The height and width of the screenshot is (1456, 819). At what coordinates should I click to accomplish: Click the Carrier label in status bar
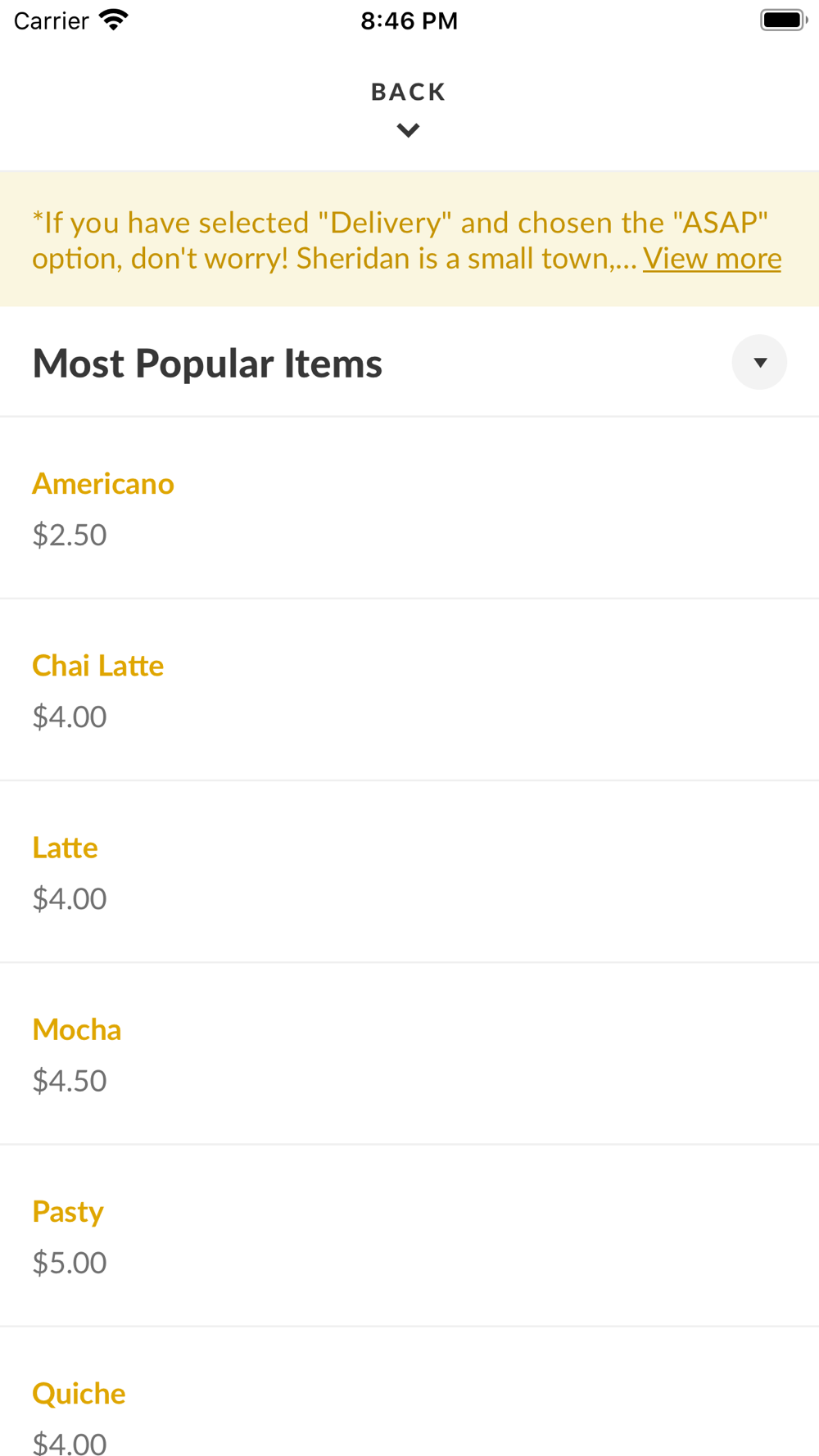click(51, 20)
